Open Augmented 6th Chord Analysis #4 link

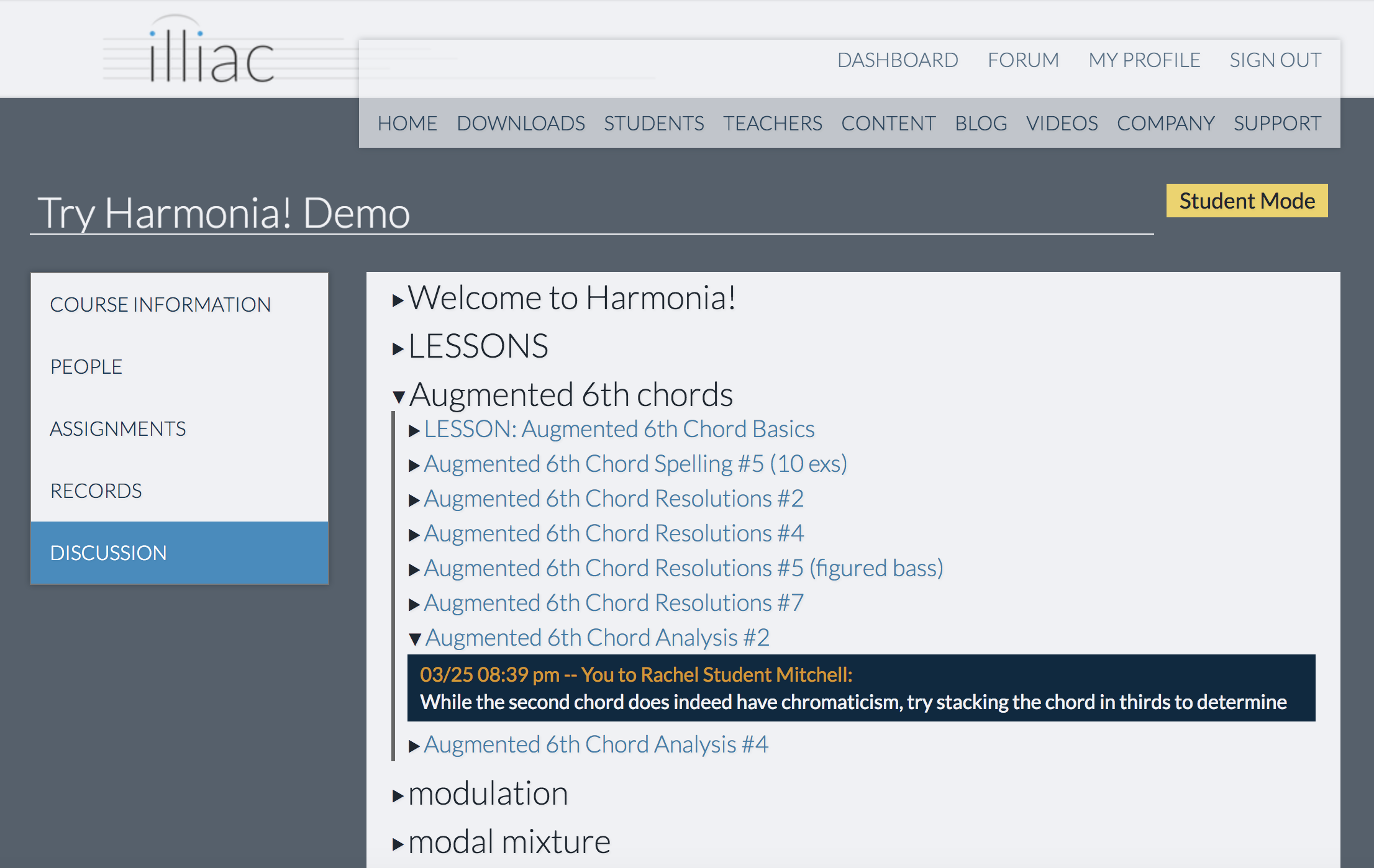(x=596, y=744)
